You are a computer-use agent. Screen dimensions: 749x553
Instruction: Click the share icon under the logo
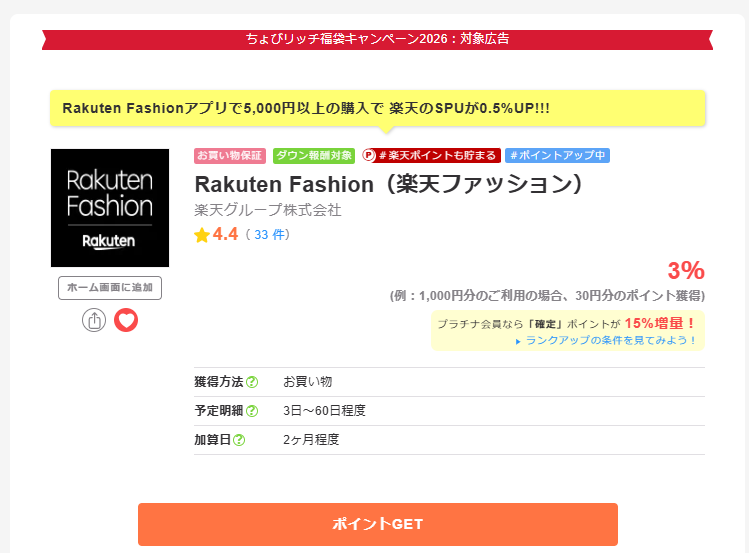[x=94, y=320]
